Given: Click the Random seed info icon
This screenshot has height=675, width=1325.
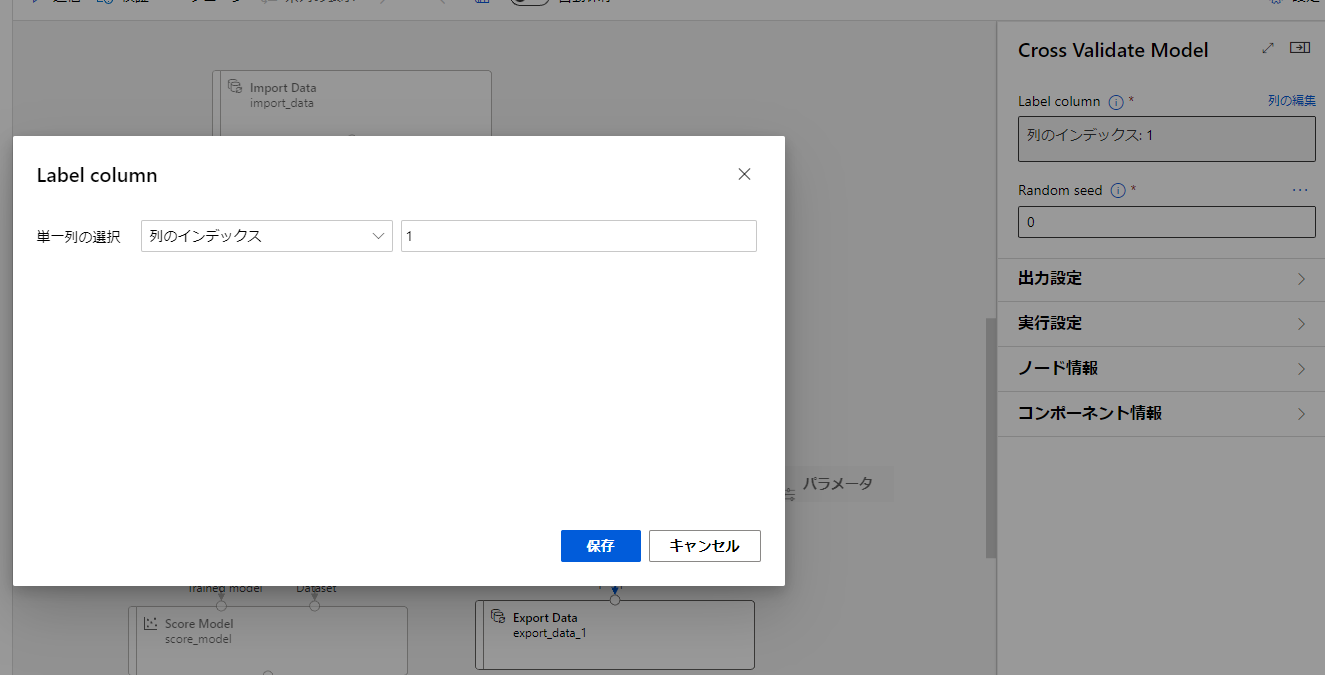Looking at the screenshot, I should pos(1119,191).
